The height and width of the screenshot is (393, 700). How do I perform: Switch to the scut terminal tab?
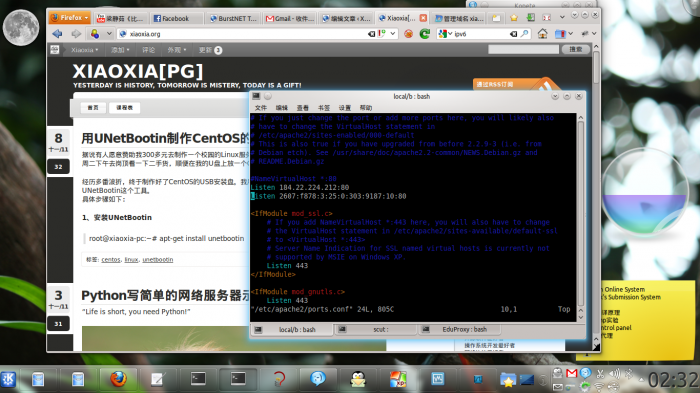[375, 330]
